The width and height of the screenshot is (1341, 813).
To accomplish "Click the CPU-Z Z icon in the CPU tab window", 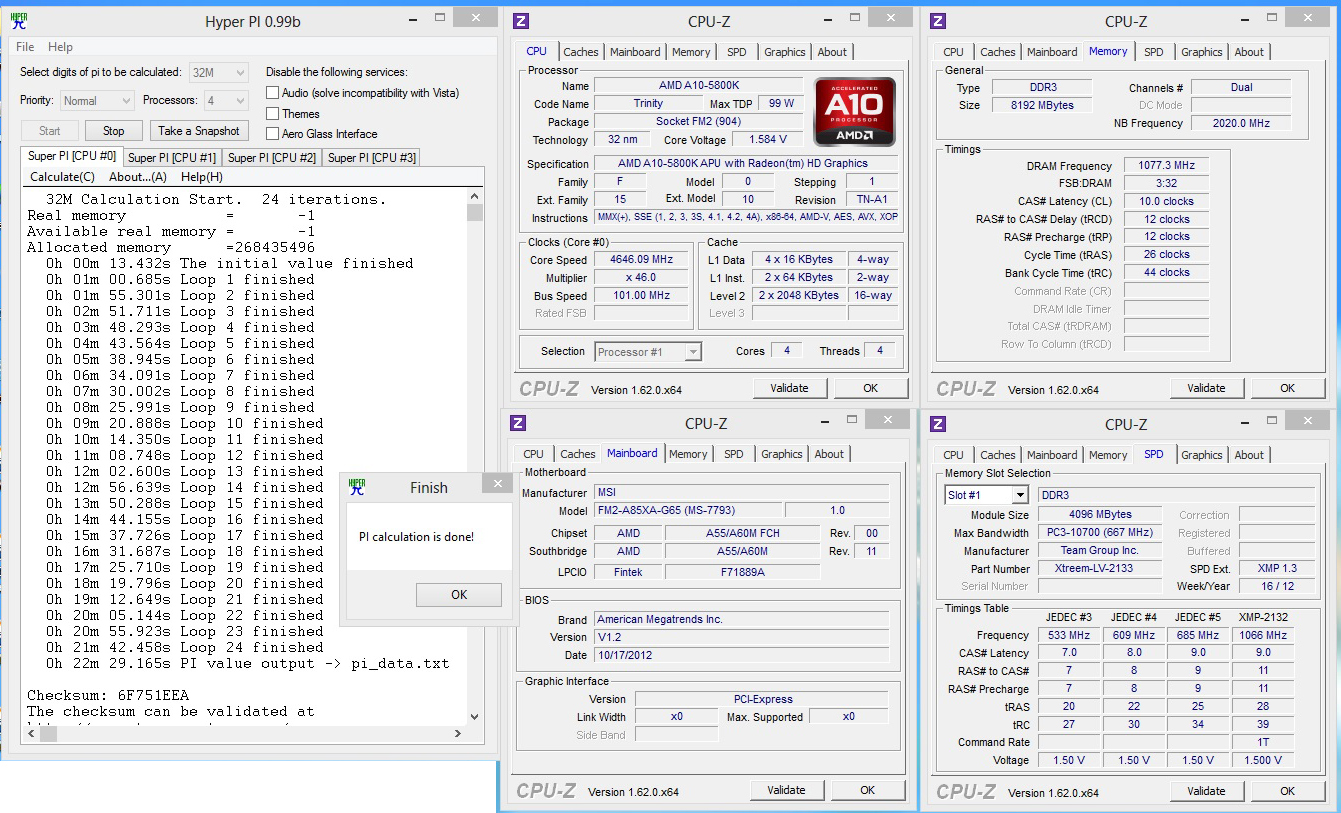I will (x=521, y=21).
